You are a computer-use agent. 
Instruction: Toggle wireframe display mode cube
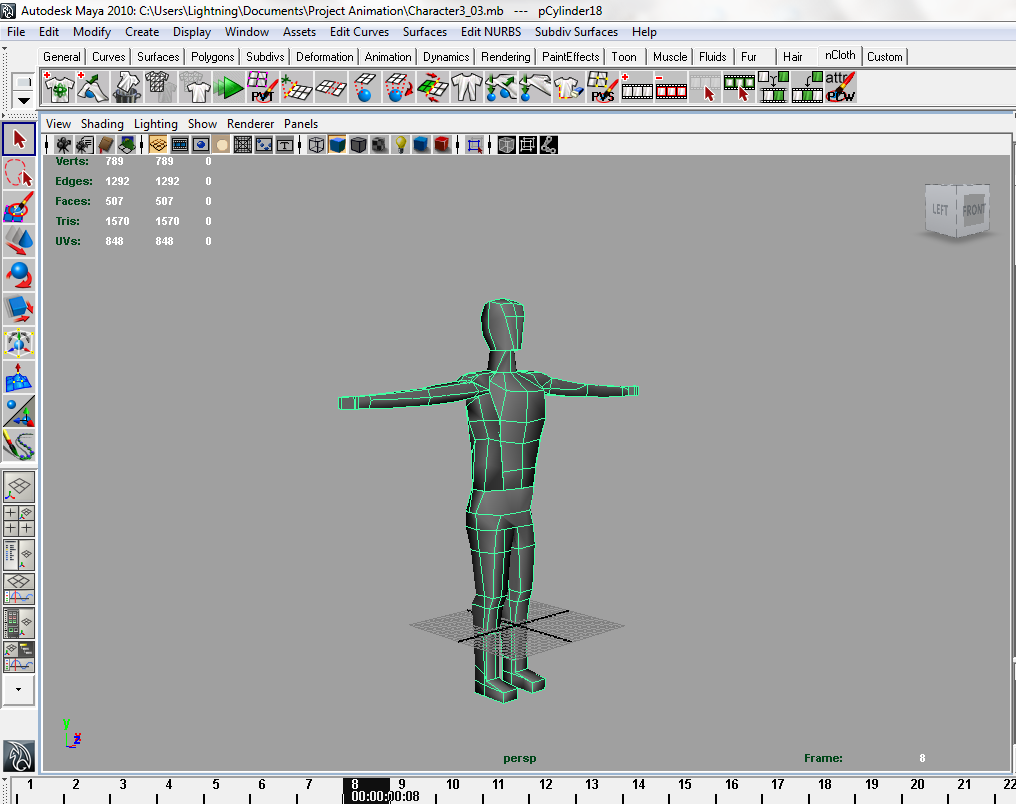316,144
